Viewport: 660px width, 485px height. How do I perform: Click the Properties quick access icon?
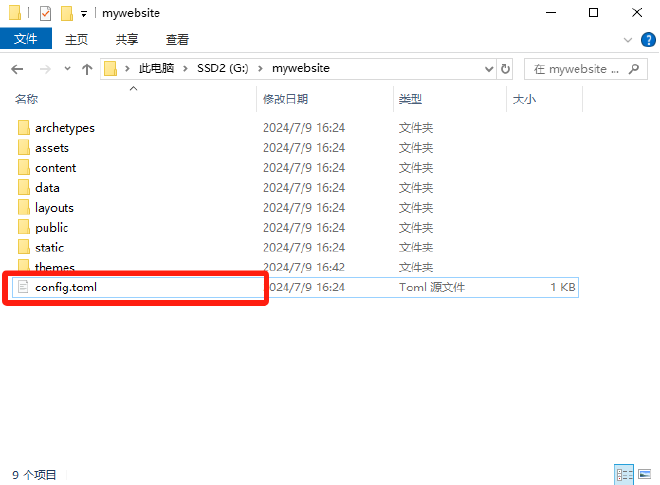[45, 13]
